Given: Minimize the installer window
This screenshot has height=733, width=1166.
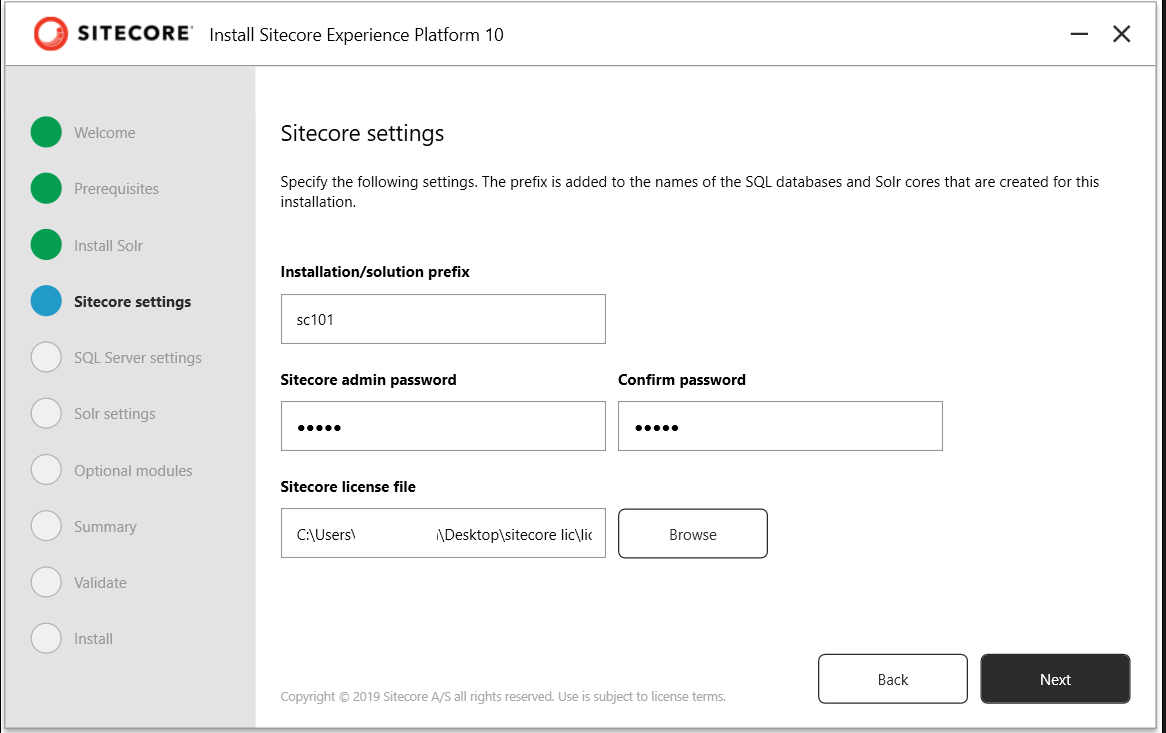Looking at the screenshot, I should pos(1079,34).
